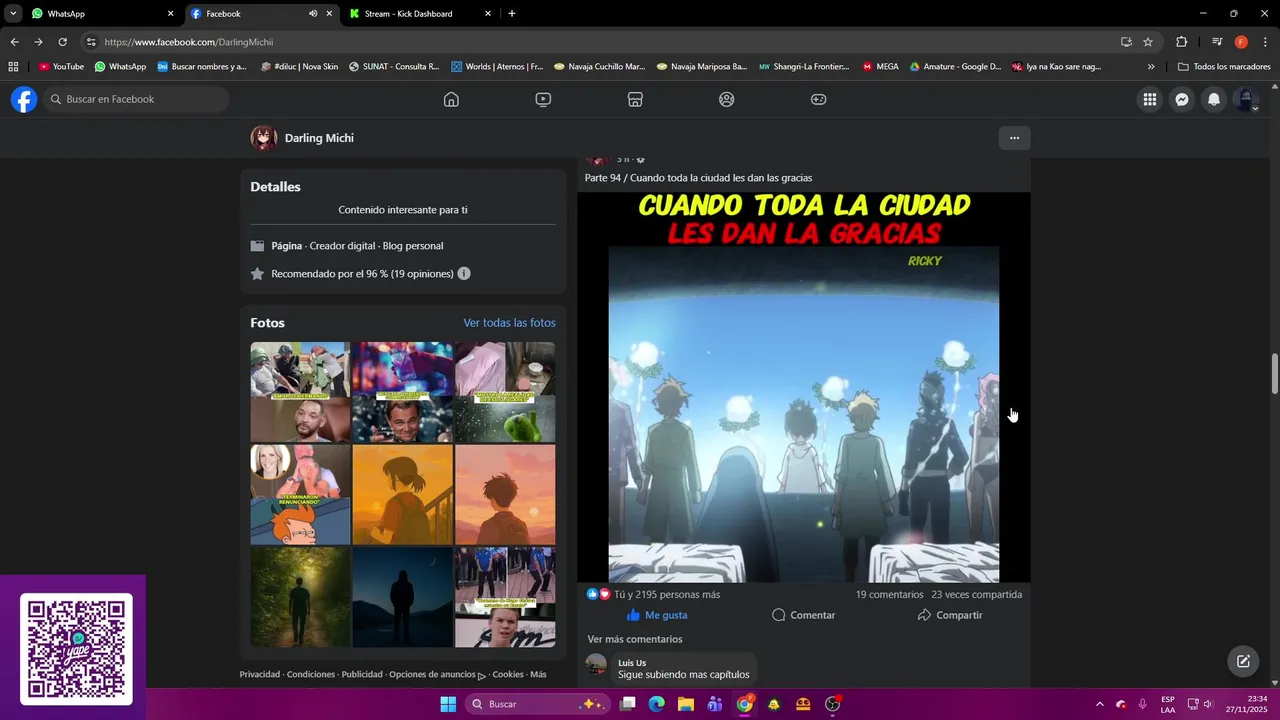The width and height of the screenshot is (1280, 720).
Task: Open Luis Us commenter profile
Action: pyautogui.click(x=632, y=663)
